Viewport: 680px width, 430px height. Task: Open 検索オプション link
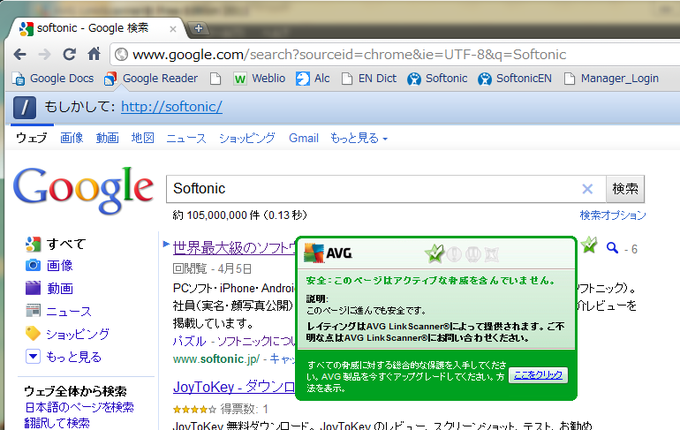pos(613,215)
